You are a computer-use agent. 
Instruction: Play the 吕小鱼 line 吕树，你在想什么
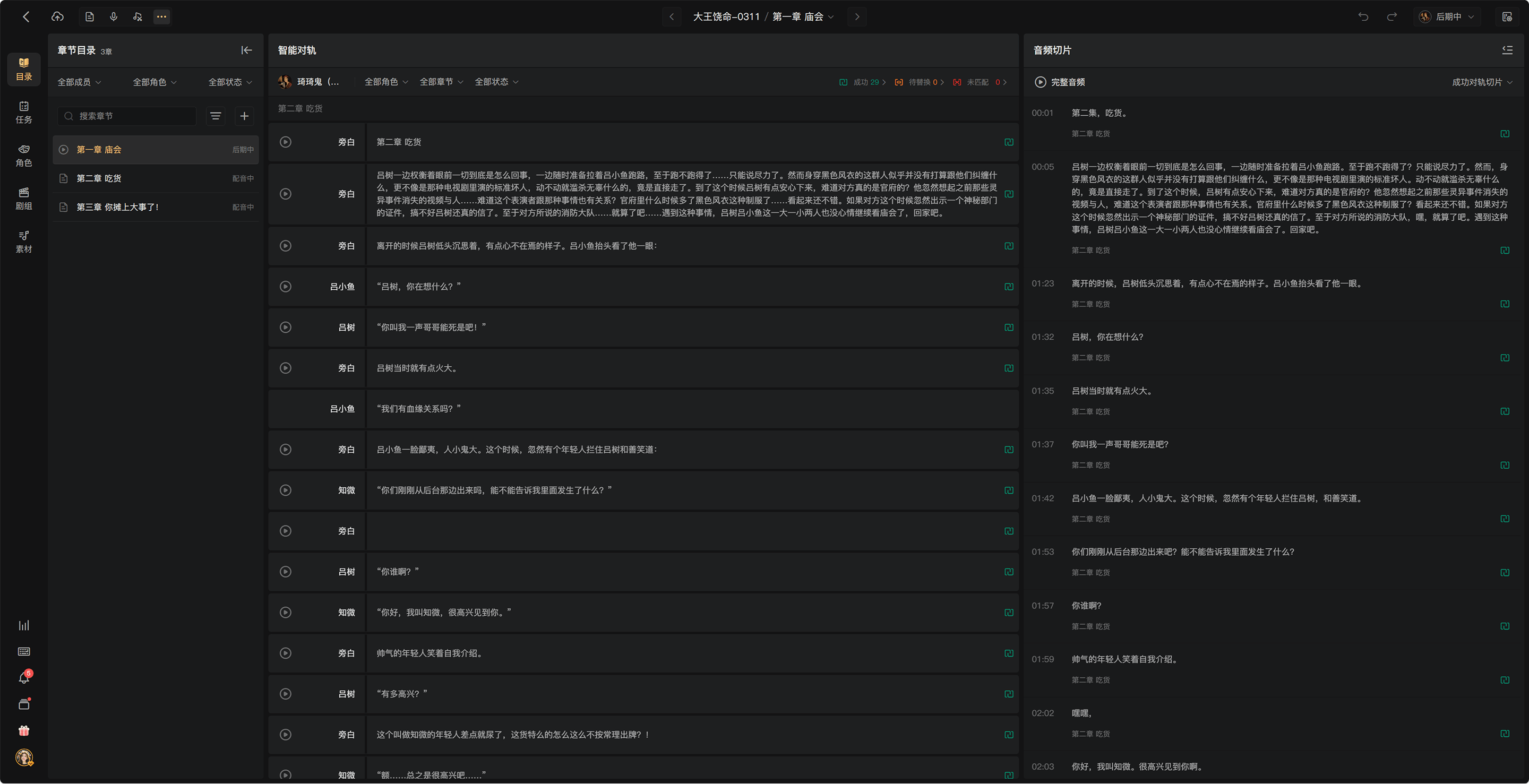click(286, 287)
